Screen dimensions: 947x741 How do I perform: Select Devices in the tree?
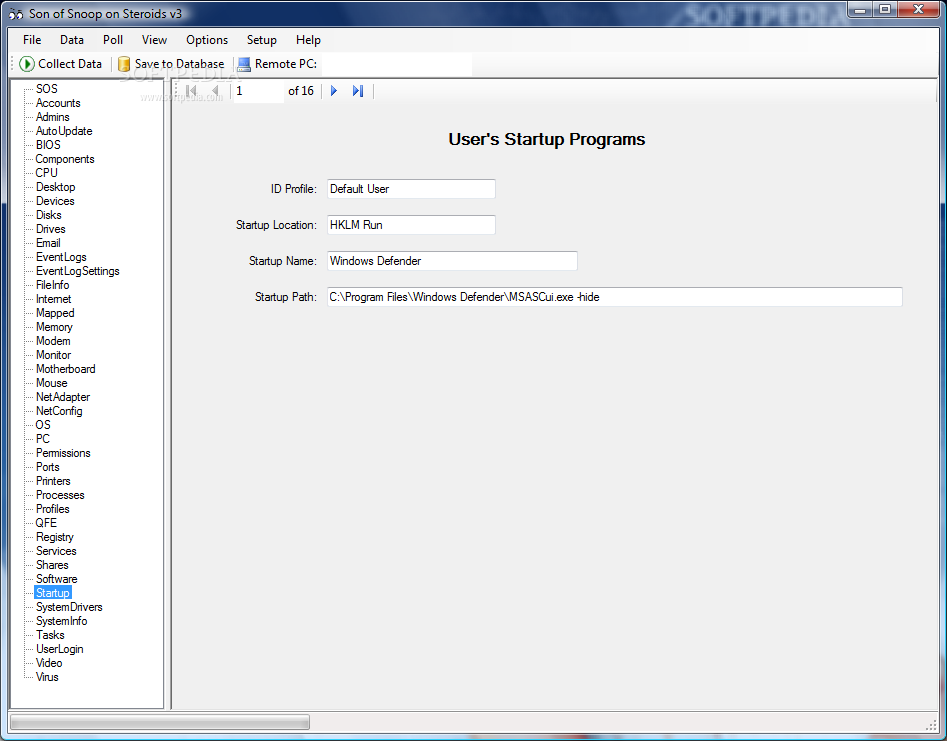tap(55, 201)
